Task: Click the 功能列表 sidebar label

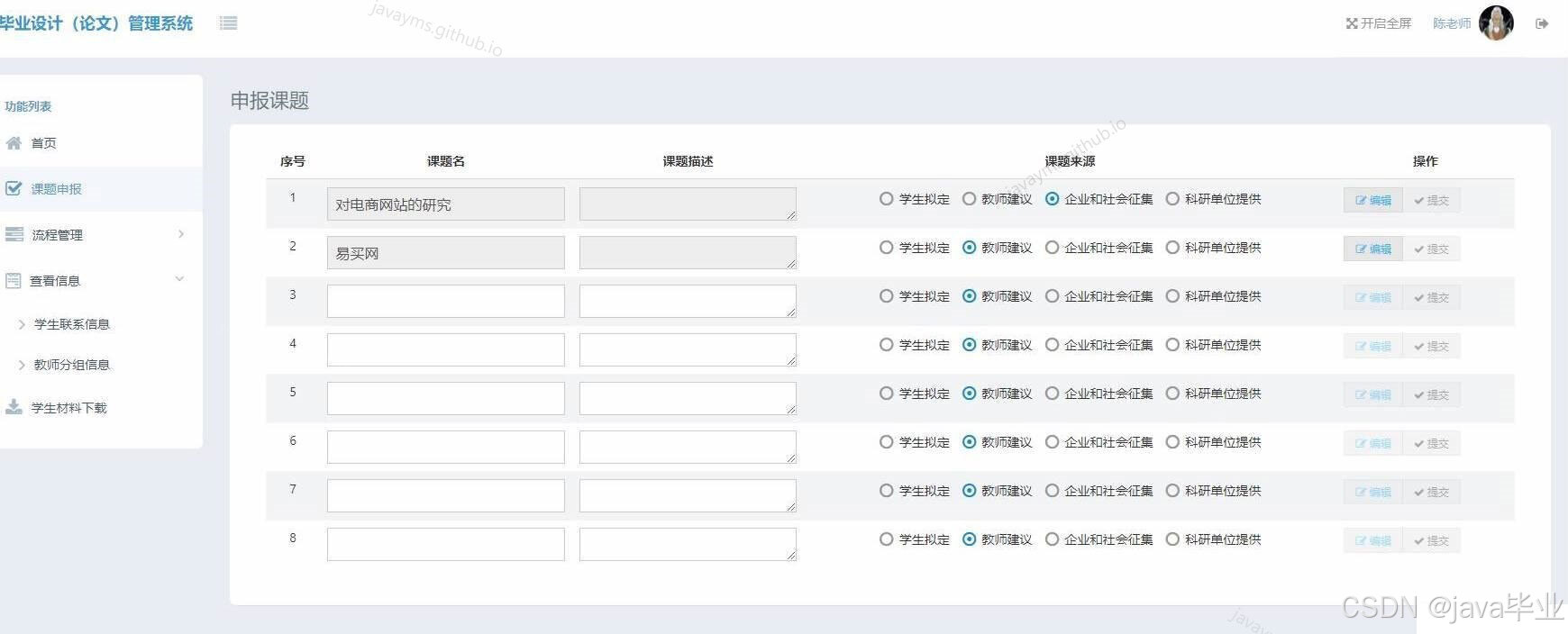Action: (x=28, y=106)
